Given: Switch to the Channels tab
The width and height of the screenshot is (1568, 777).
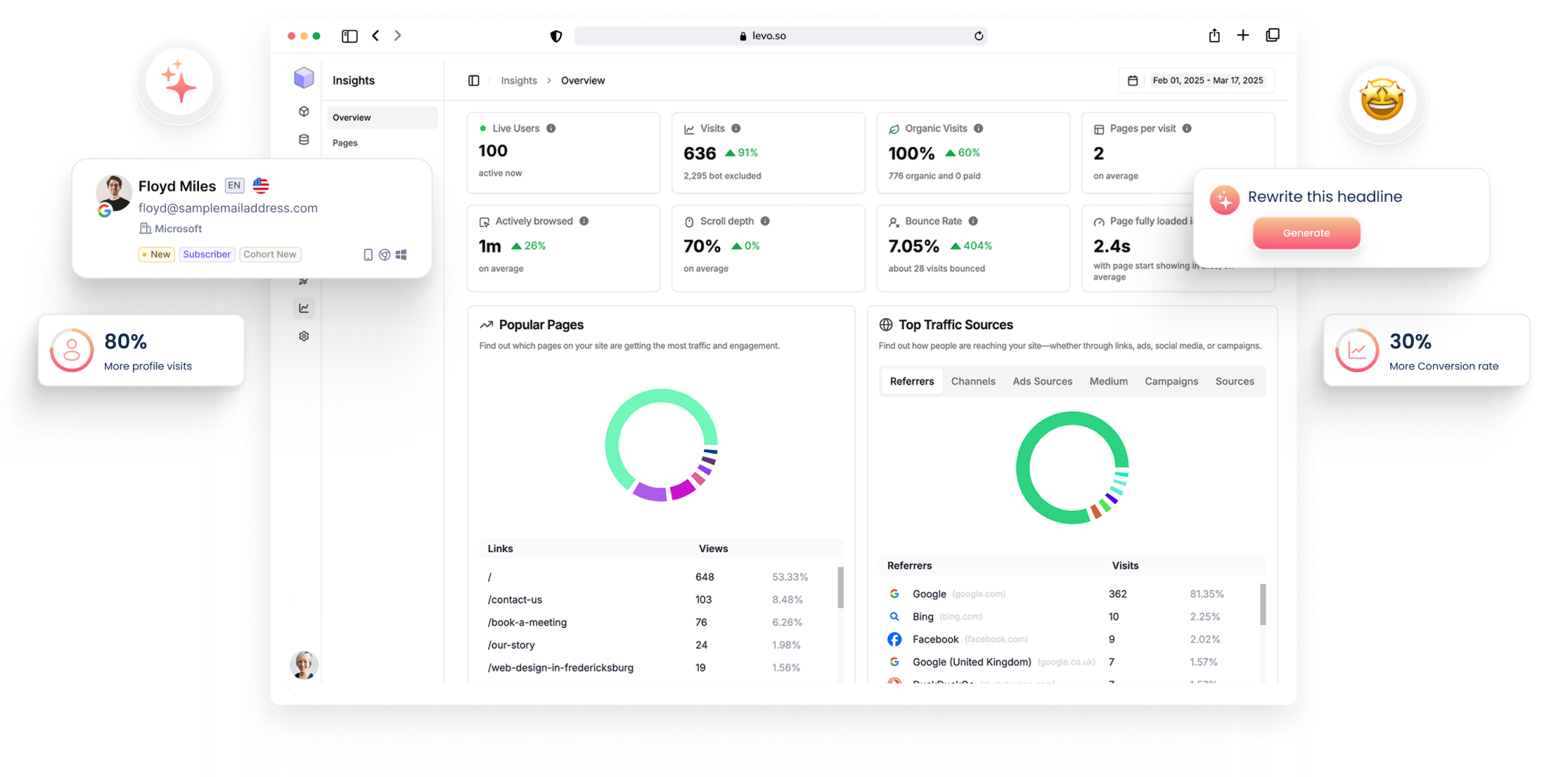Looking at the screenshot, I should pyautogui.click(x=973, y=381).
